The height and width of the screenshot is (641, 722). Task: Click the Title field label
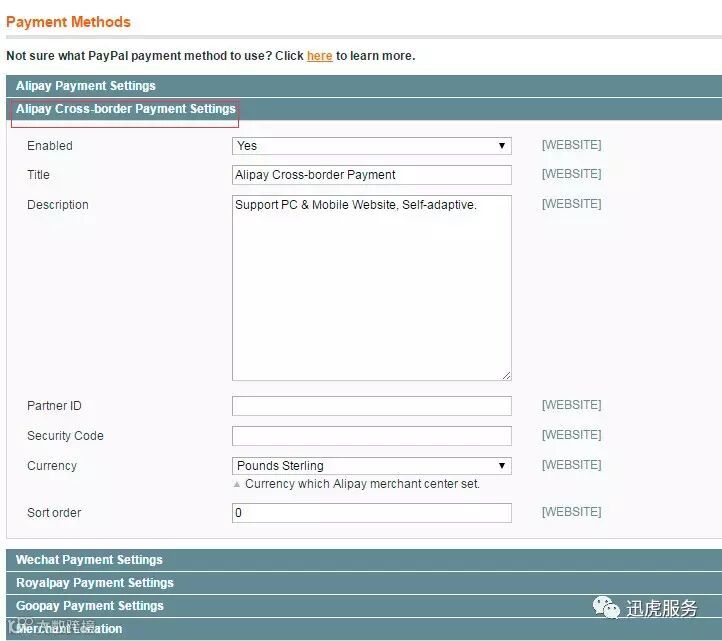pyautogui.click(x=38, y=175)
